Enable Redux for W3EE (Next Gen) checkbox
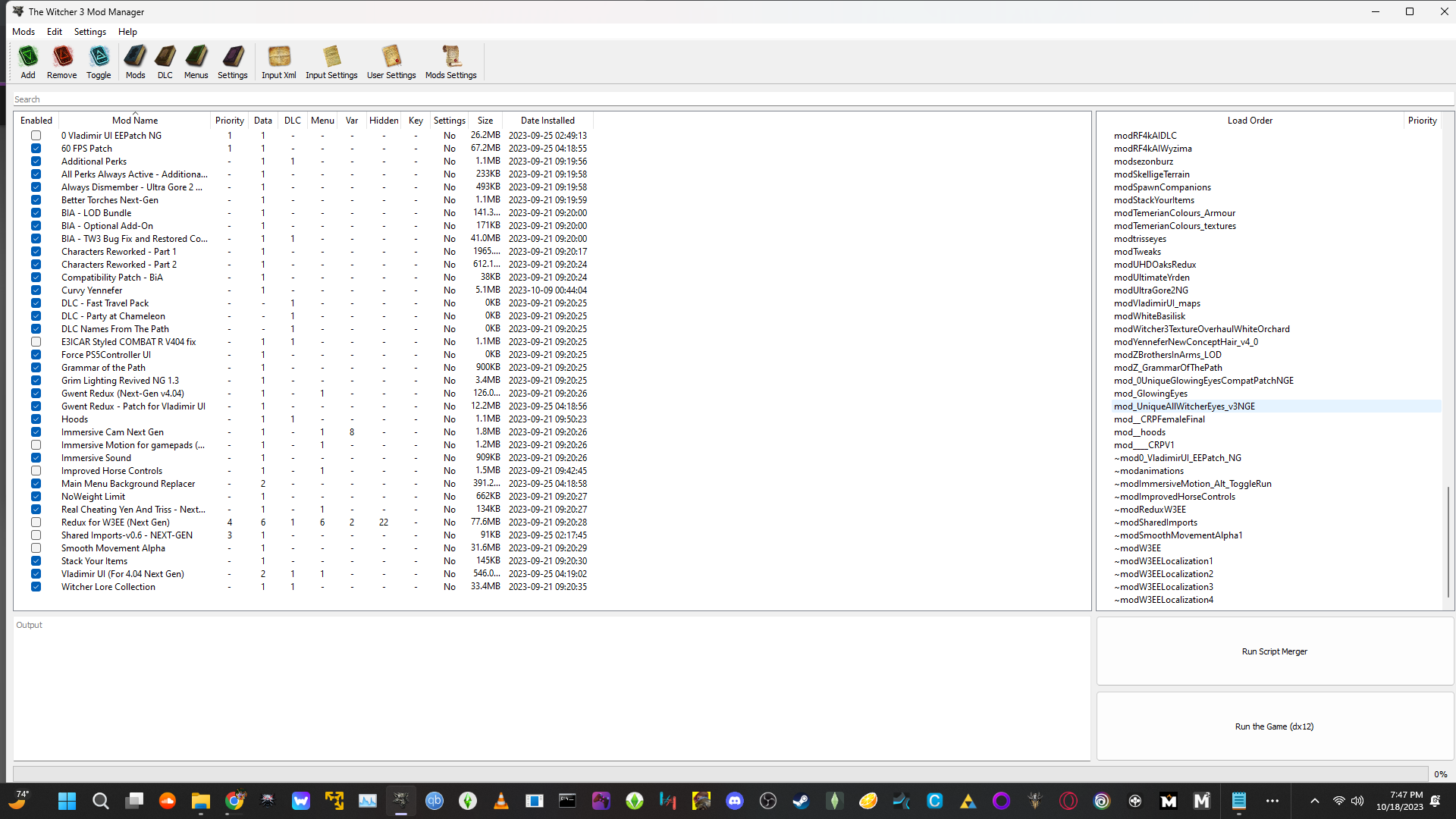The image size is (1456, 819). (x=36, y=522)
